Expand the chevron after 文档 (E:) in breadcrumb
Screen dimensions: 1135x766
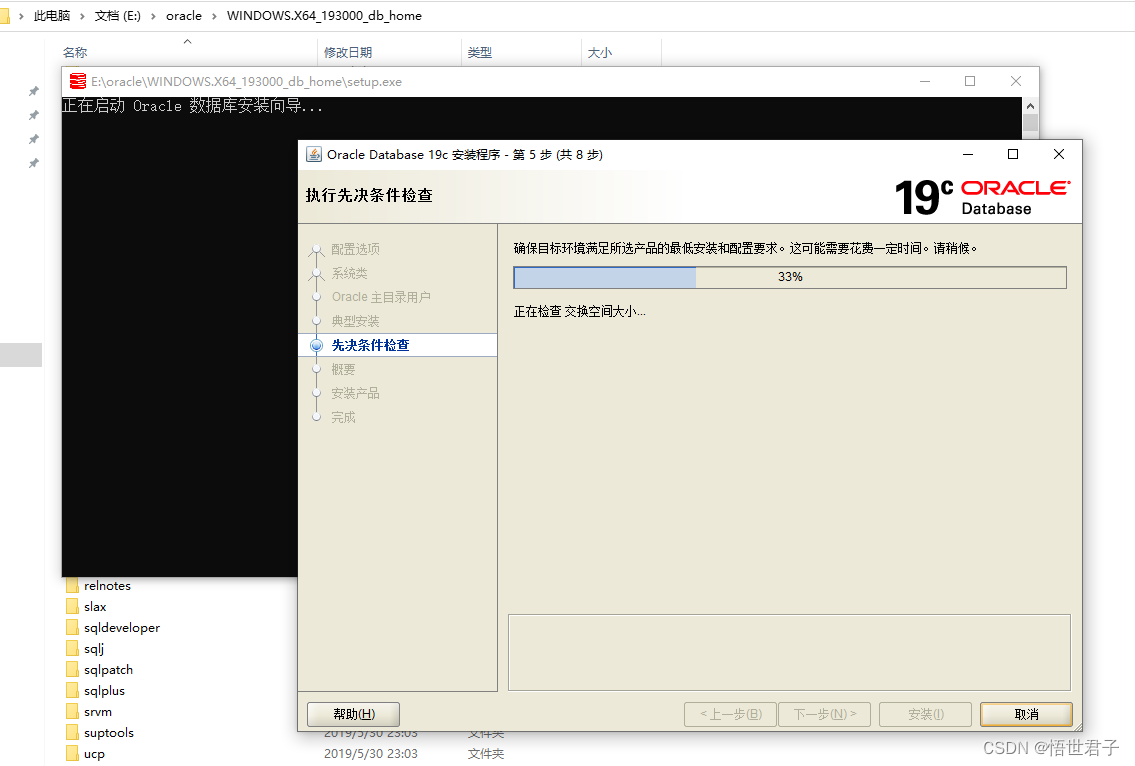point(153,15)
